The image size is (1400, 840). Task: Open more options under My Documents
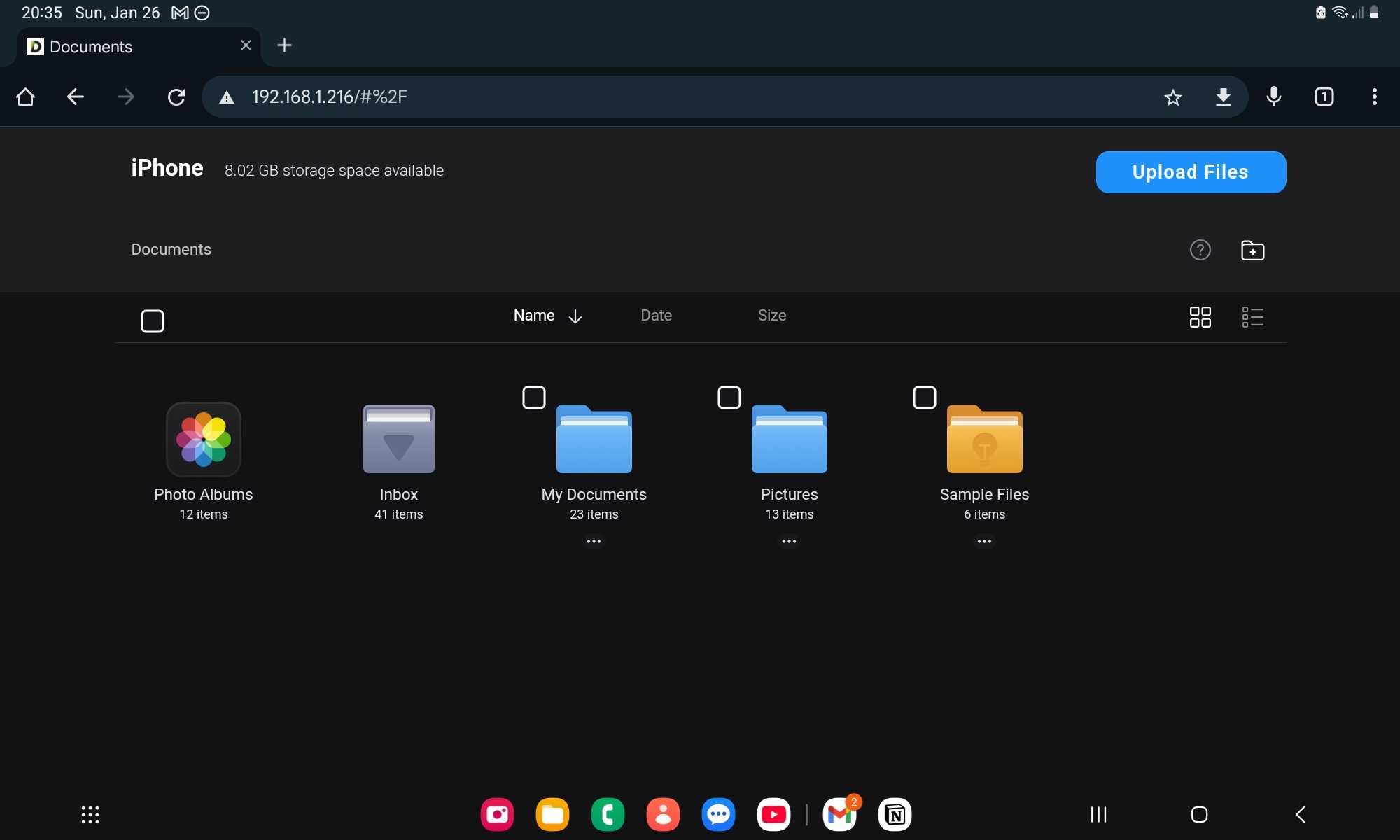point(594,541)
